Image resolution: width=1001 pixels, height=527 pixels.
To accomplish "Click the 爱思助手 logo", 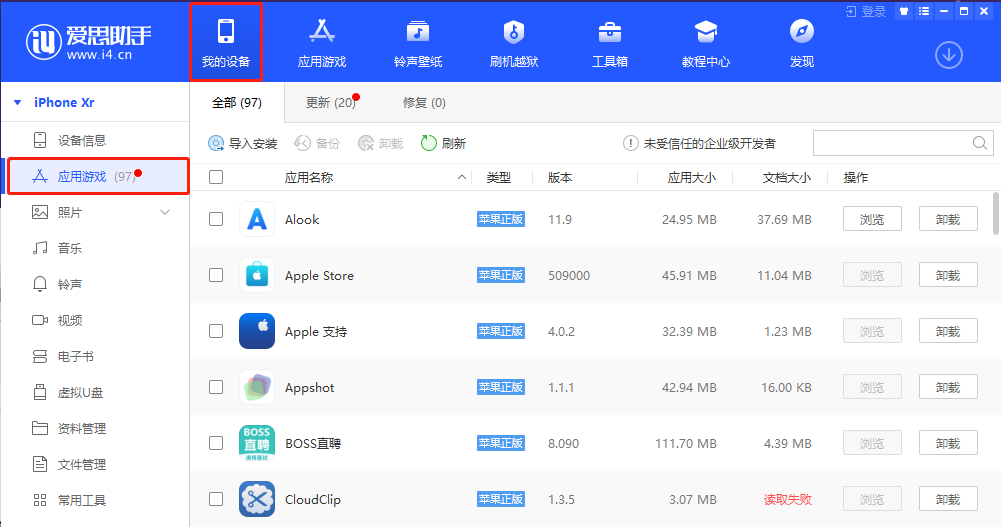I will pos(88,42).
